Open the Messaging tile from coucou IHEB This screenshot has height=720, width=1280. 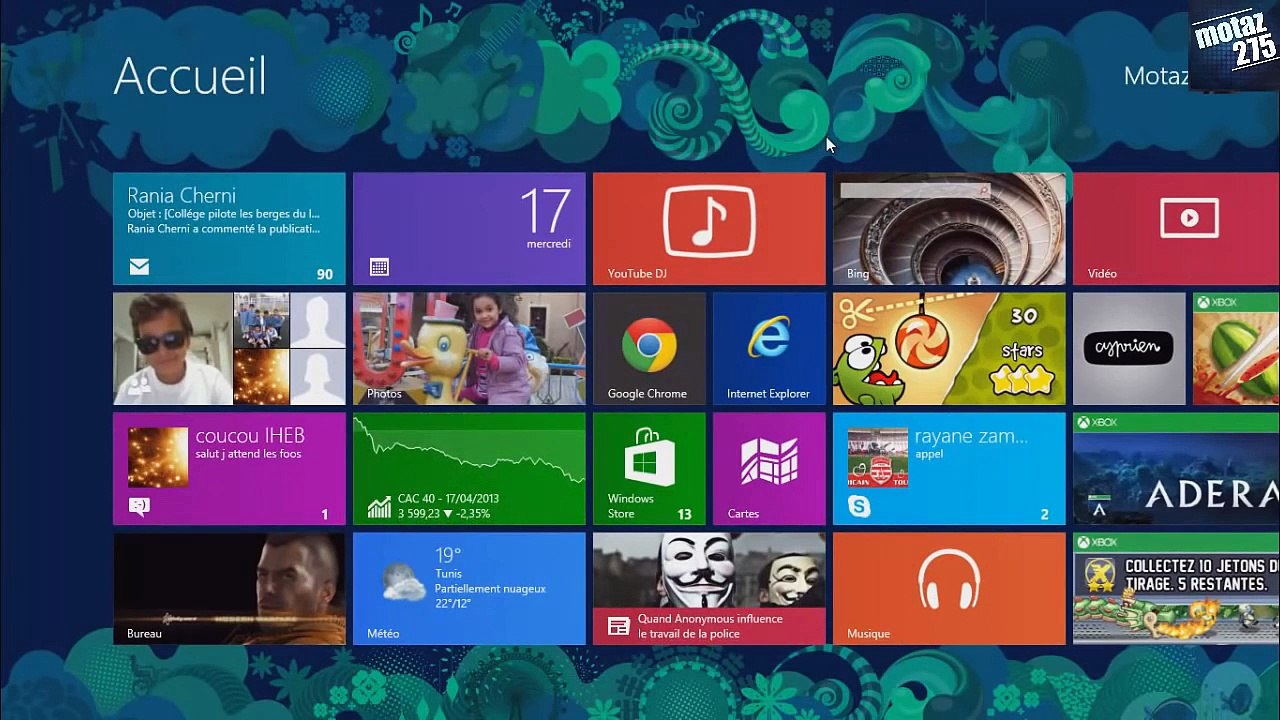click(229, 469)
